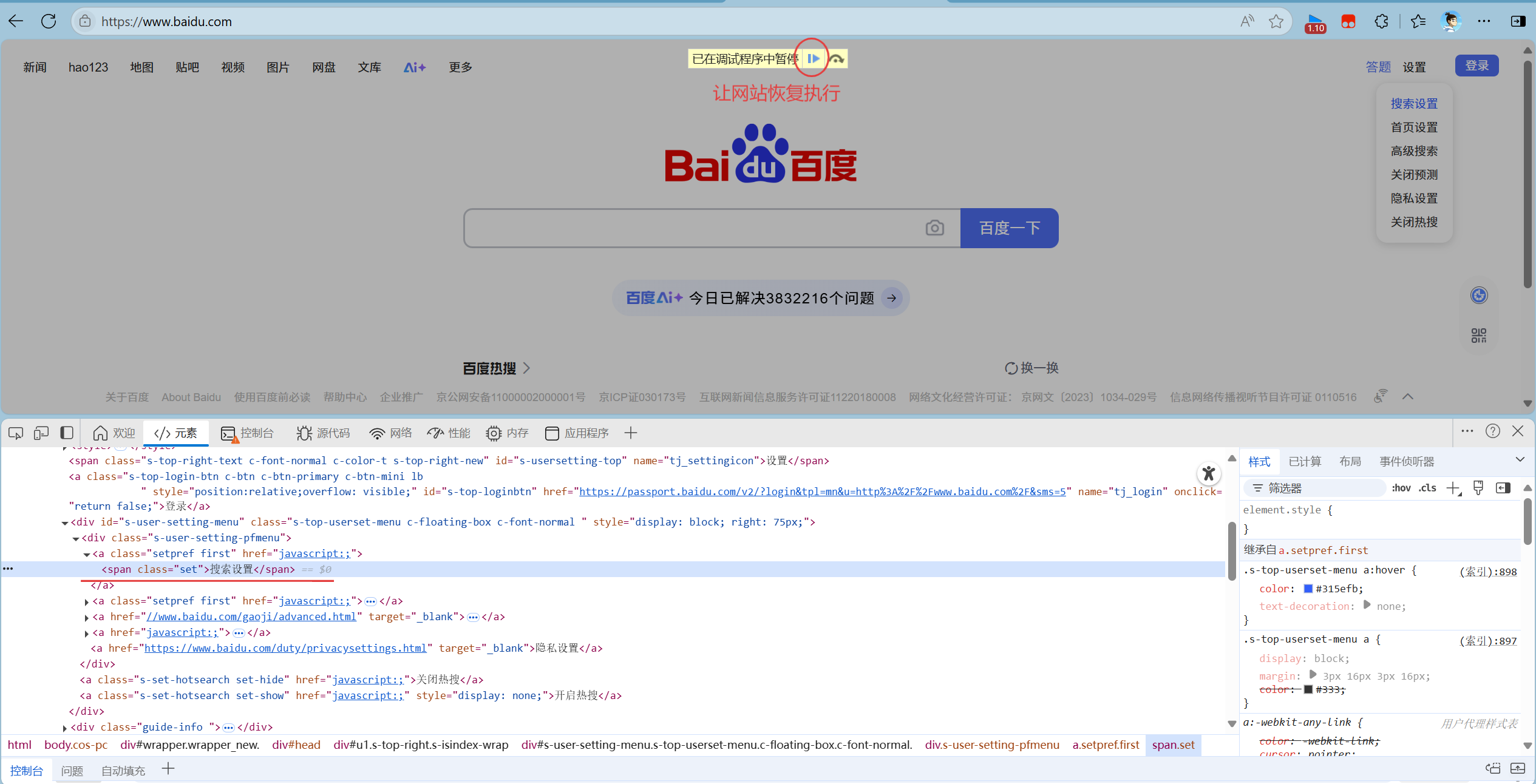This screenshot has height=784, width=1536.
Task: Open (索引):898 stylesheet source link
Action: point(1488,572)
